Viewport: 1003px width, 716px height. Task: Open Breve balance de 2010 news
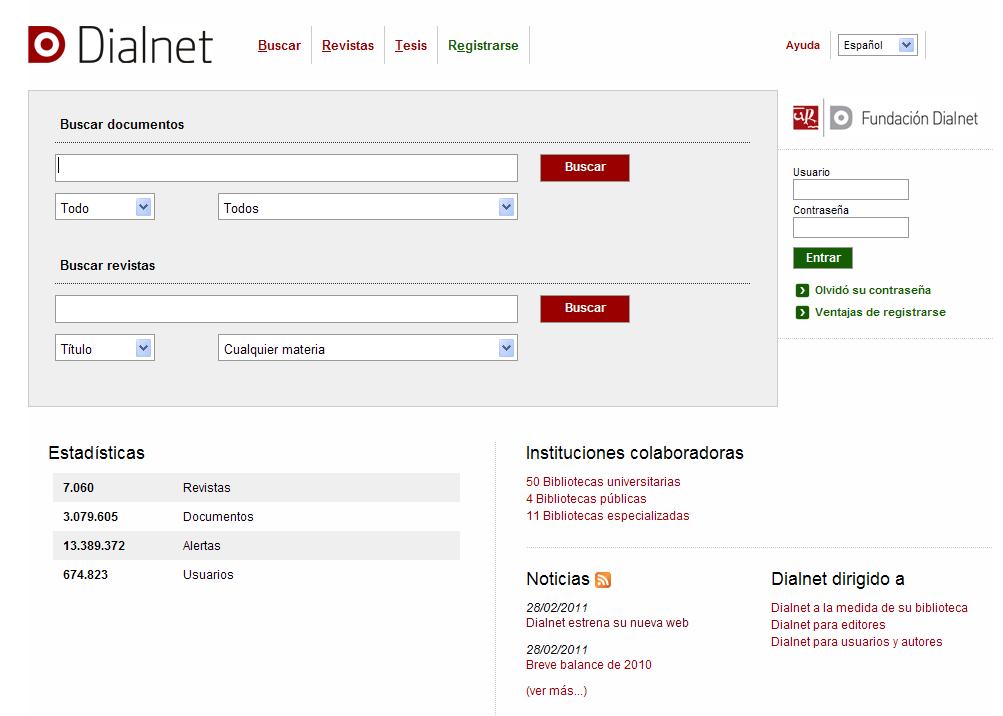coord(588,665)
